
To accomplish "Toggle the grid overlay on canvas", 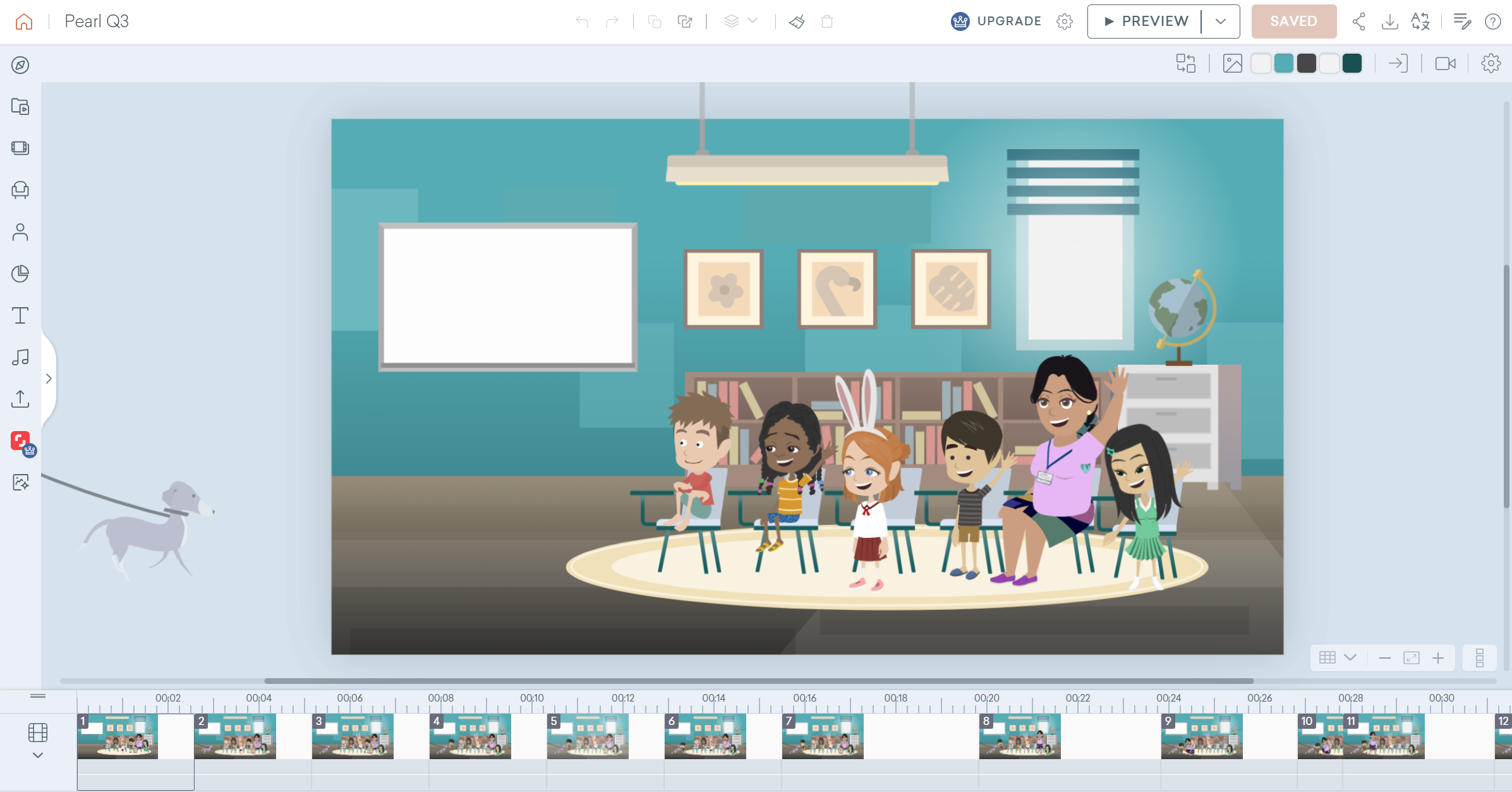I will [x=1328, y=657].
